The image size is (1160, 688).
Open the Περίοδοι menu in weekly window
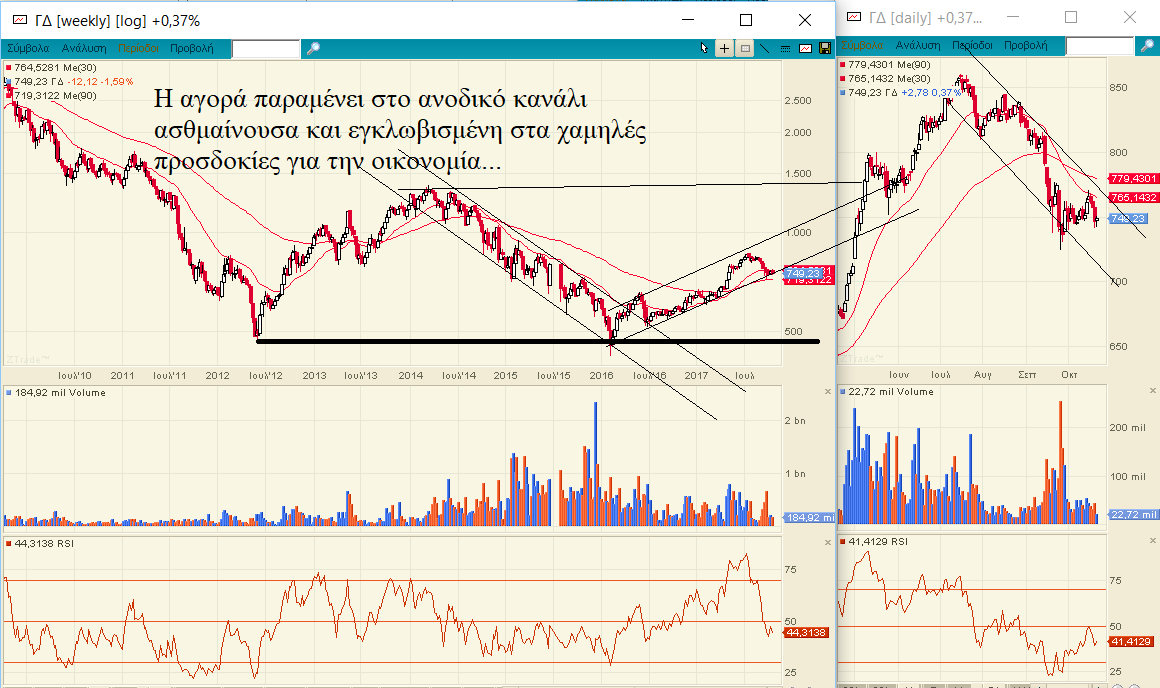point(138,47)
